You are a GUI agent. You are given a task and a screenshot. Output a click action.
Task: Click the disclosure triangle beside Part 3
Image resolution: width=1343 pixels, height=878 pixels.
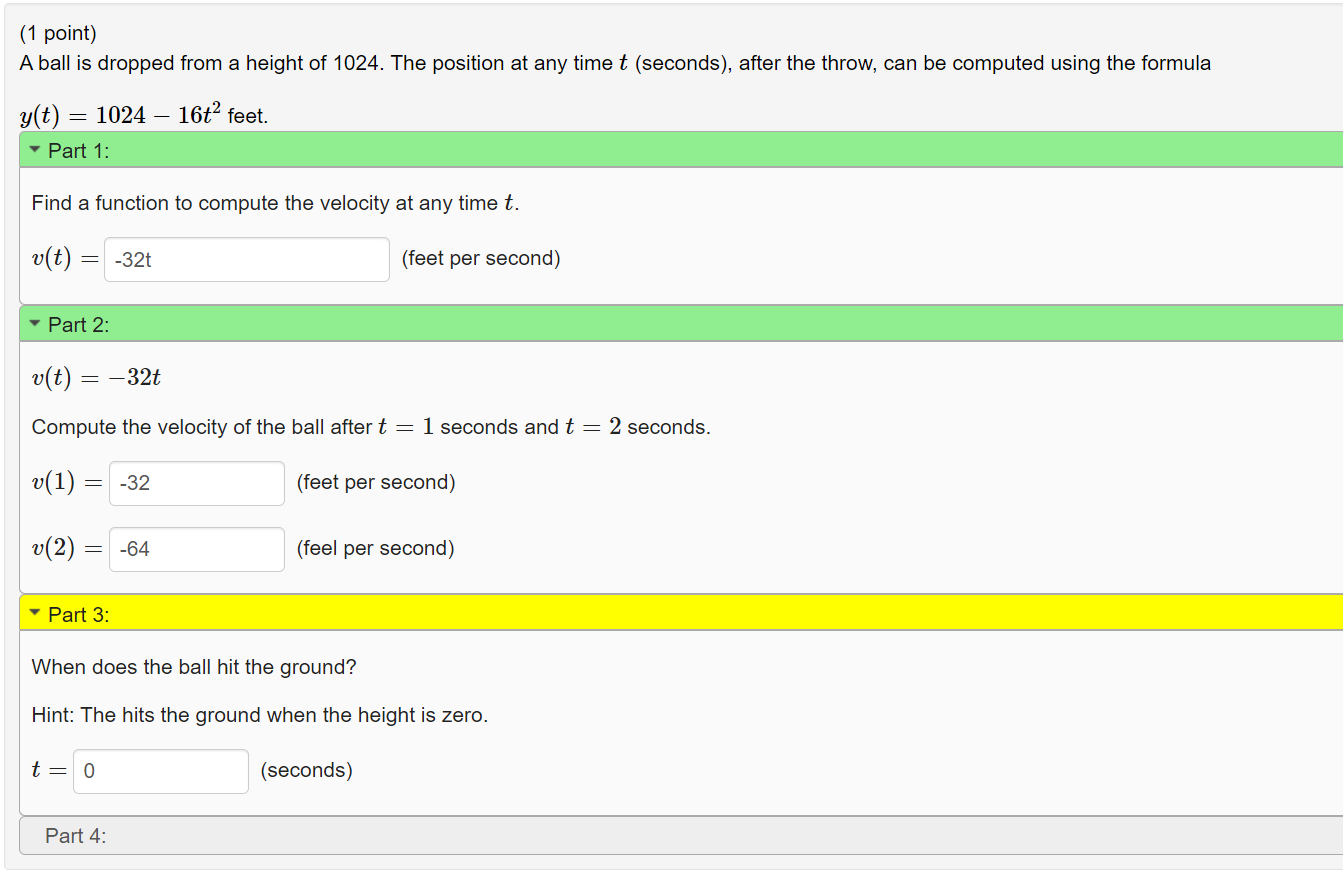pos(33,613)
